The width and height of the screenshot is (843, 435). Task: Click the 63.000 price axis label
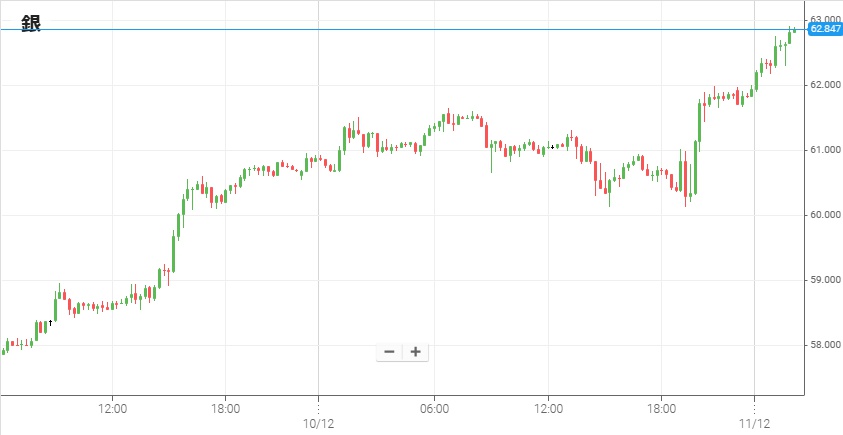coord(824,19)
